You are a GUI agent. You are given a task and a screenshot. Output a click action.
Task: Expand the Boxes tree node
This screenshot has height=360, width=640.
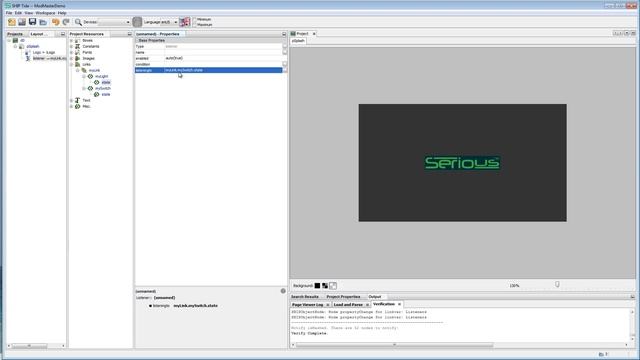coord(71,40)
